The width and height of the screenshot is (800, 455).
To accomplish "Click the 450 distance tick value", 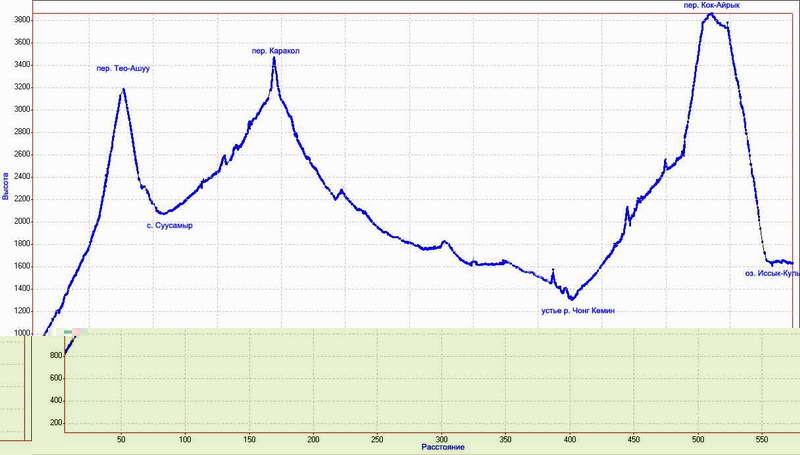I will pos(633,439).
